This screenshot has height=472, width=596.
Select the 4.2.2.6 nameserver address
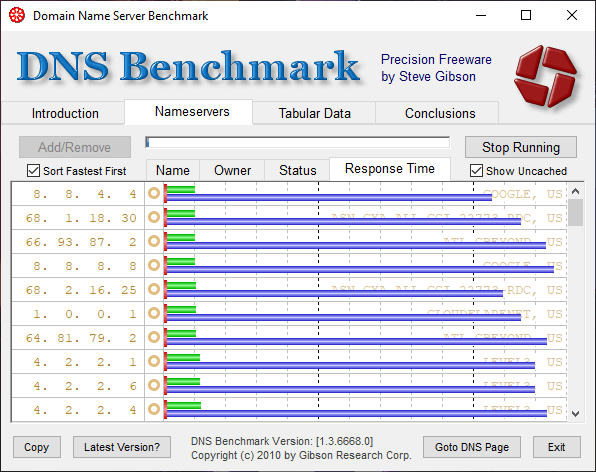(x=84, y=385)
